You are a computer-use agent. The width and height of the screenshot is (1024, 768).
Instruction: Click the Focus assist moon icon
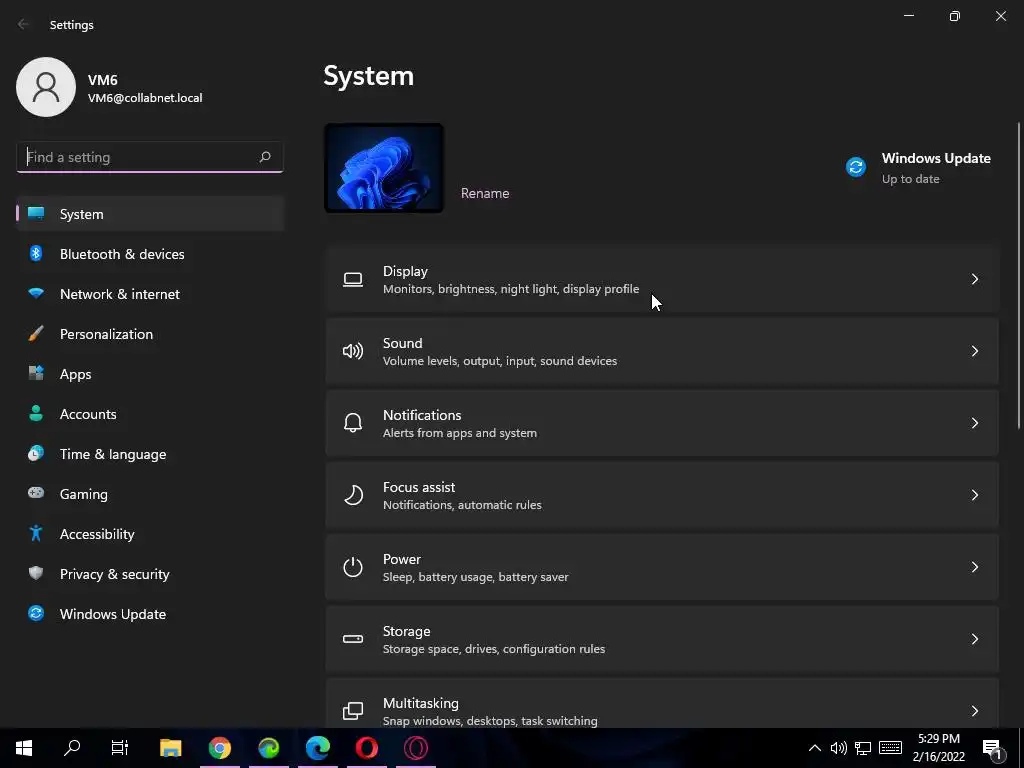pyautogui.click(x=353, y=495)
